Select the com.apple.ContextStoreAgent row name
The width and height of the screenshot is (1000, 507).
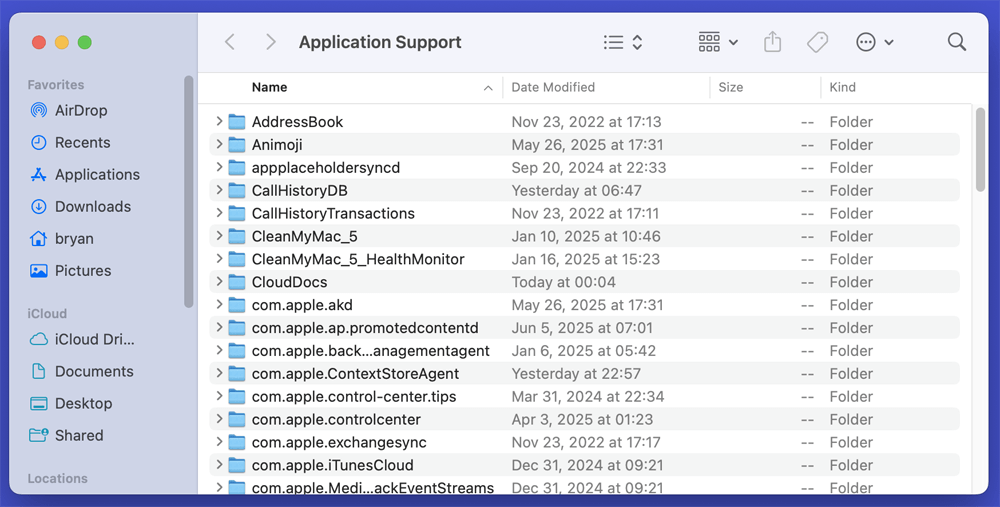pyautogui.click(x=355, y=374)
